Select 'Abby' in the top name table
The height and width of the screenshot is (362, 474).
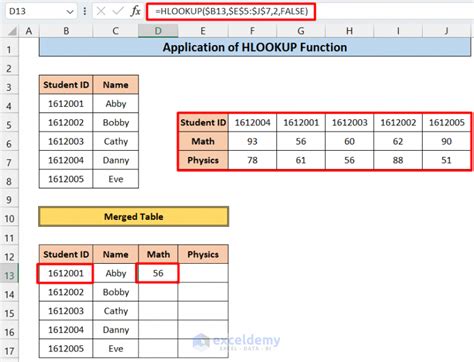(x=116, y=104)
